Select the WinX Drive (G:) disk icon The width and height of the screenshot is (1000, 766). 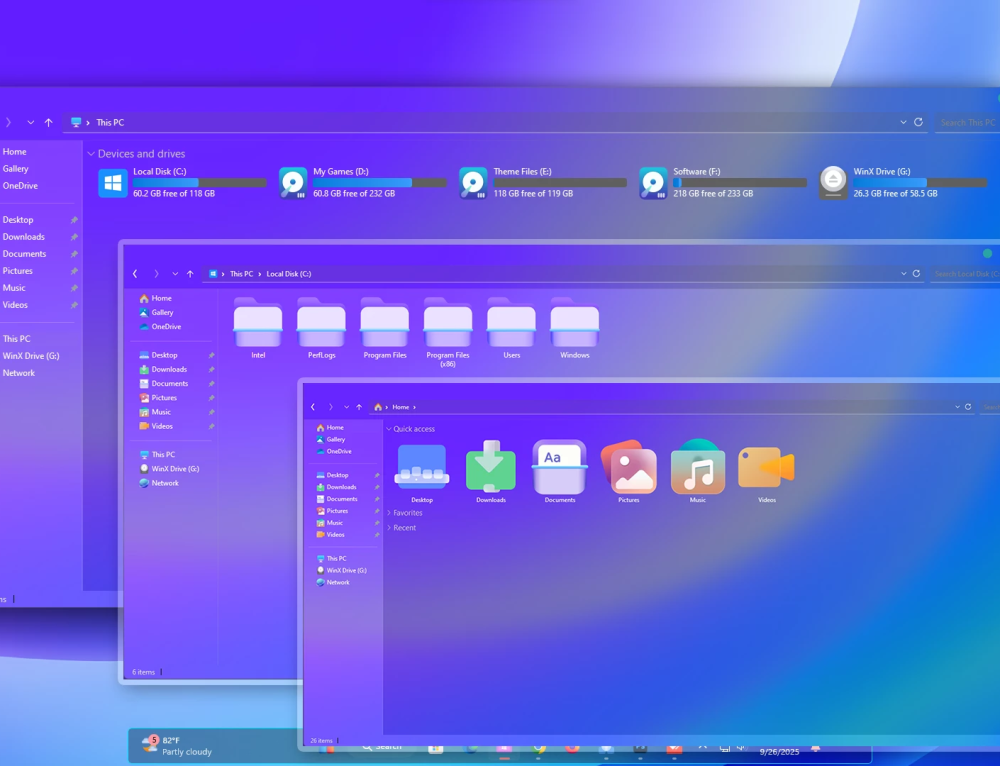pyautogui.click(x=833, y=183)
